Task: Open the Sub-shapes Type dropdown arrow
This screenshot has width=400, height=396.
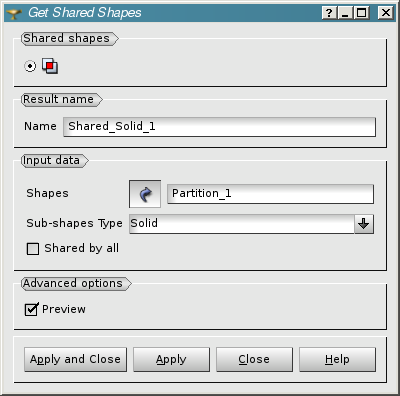Action: coord(364,224)
